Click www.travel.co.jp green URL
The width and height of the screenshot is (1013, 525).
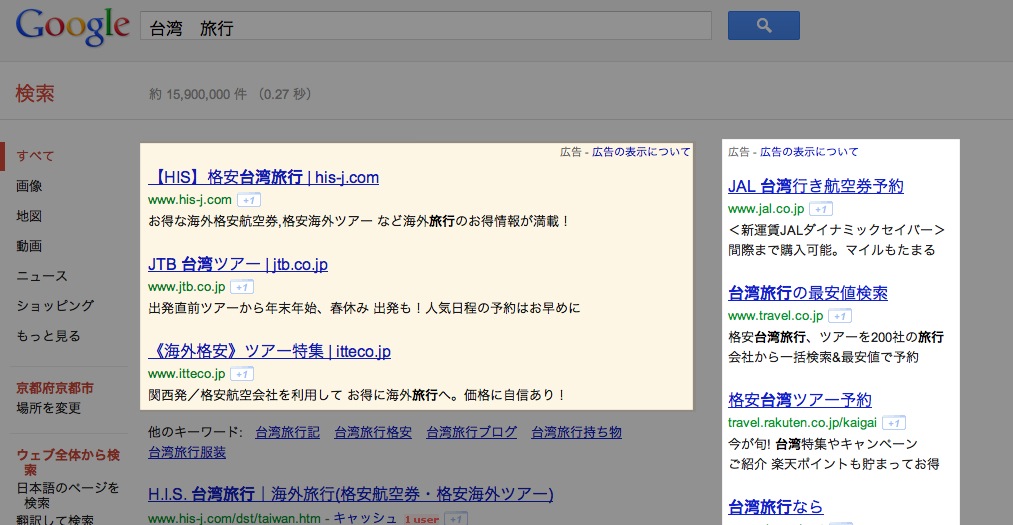(x=775, y=316)
